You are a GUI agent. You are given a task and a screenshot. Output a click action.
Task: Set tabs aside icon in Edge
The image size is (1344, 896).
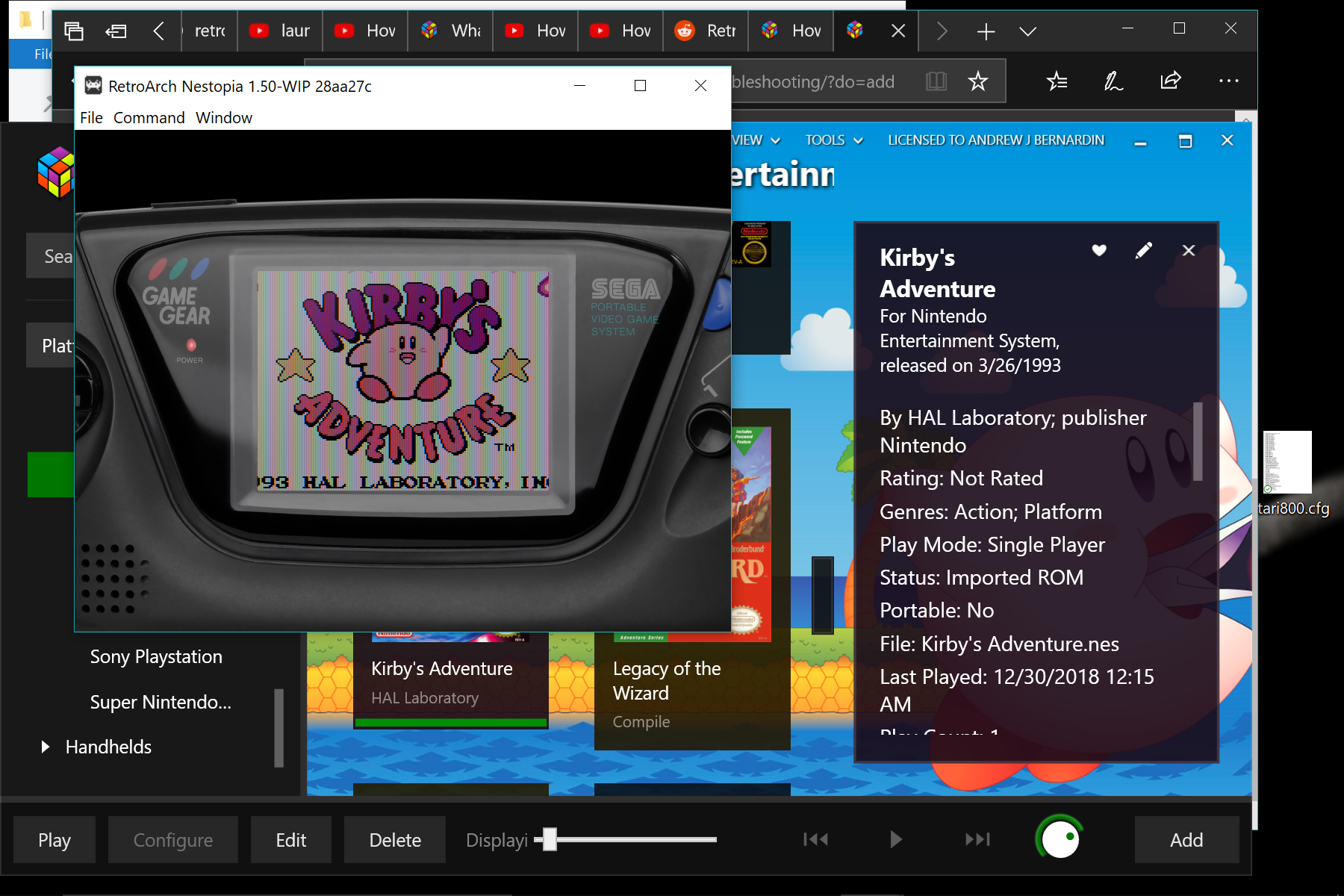point(116,31)
